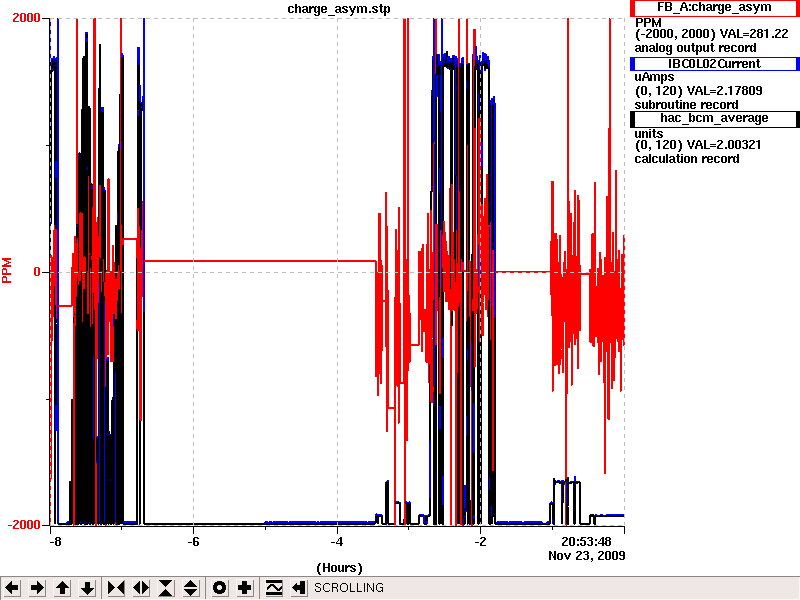800x600 pixels.
Task: Zoom in on the vertical axis (inward-pointing vertical triangles)
Action: pos(166,588)
